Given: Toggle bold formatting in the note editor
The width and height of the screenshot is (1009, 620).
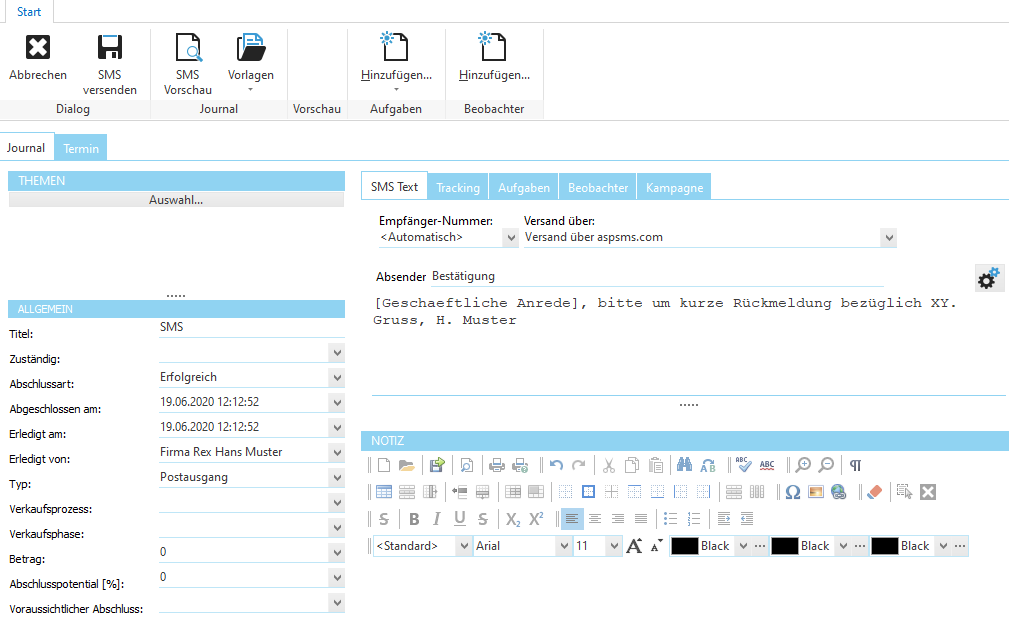Looking at the screenshot, I should (x=416, y=518).
